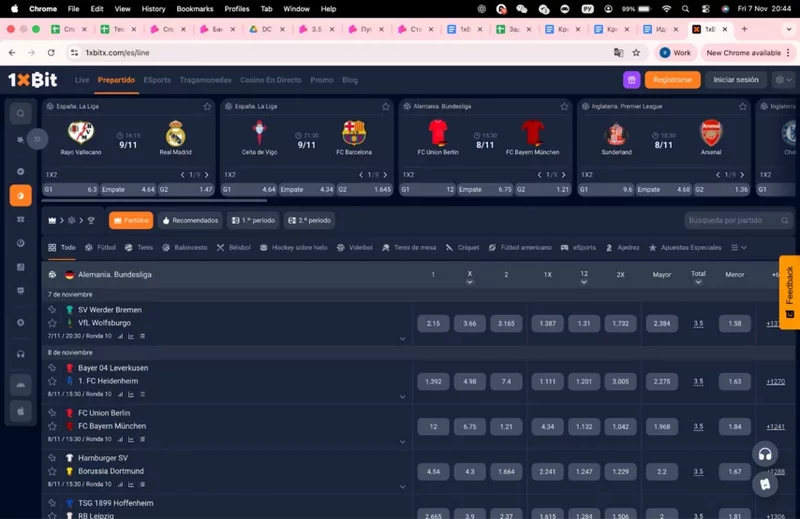
Task: Open the settings gear dropdown
Action: (x=782, y=80)
